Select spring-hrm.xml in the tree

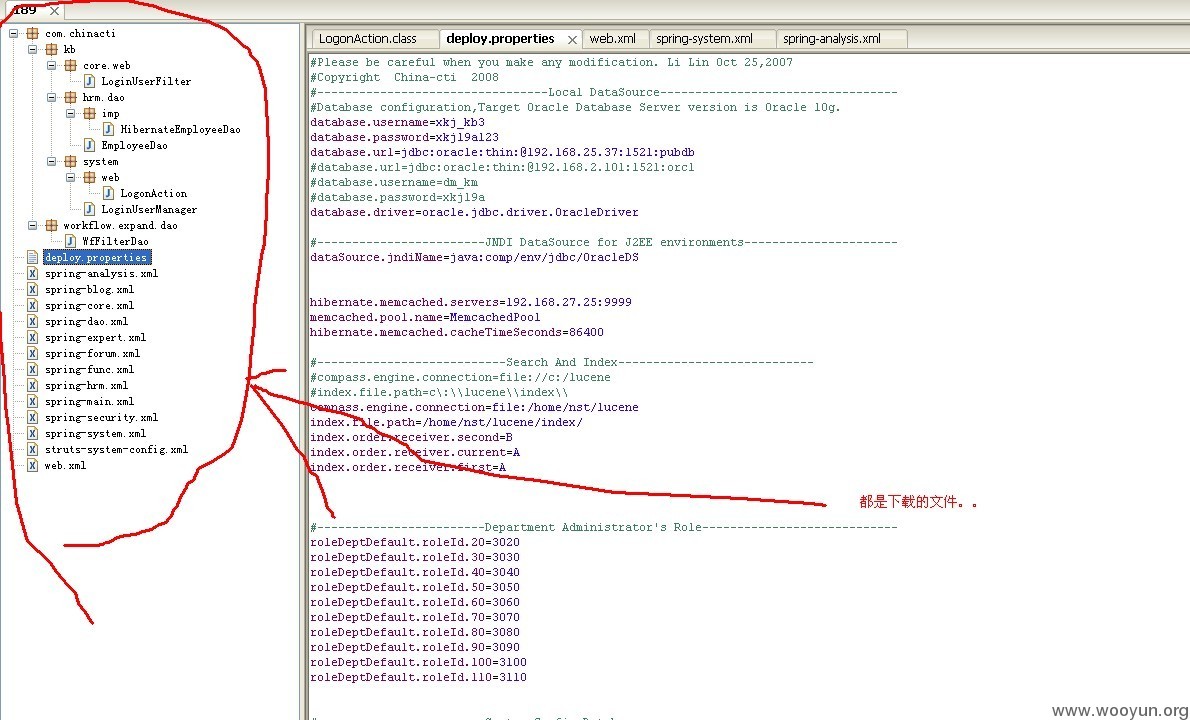pos(86,385)
